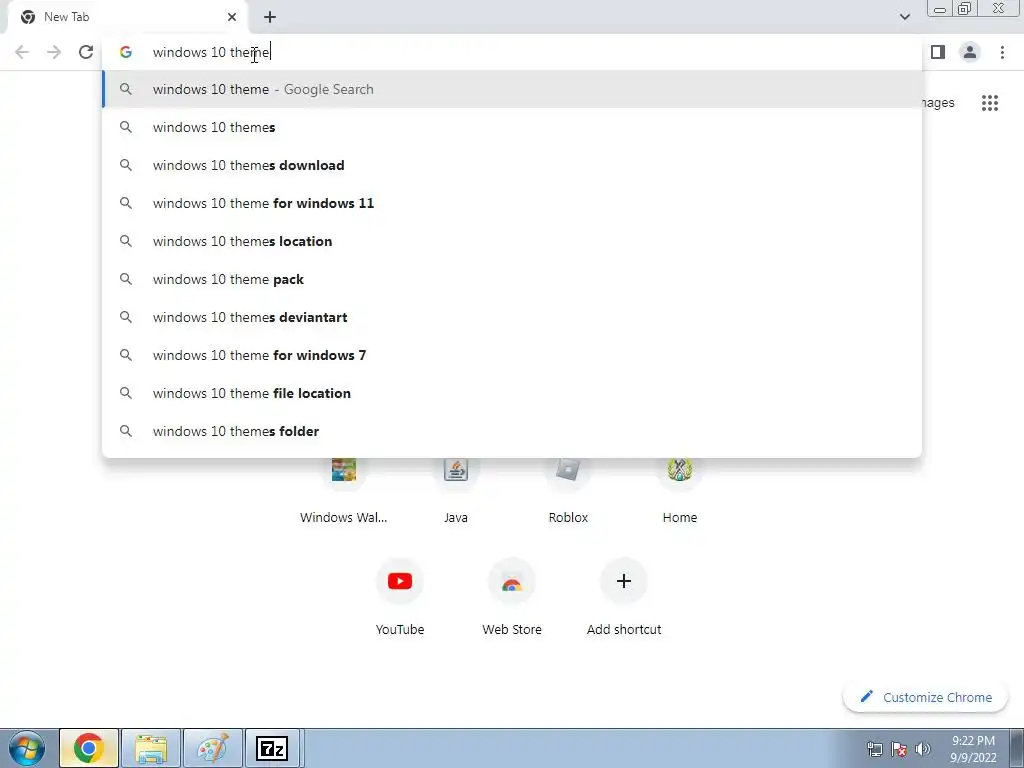Click the browser back arrow
The width and height of the screenshot is (1024, 768).
22,52
